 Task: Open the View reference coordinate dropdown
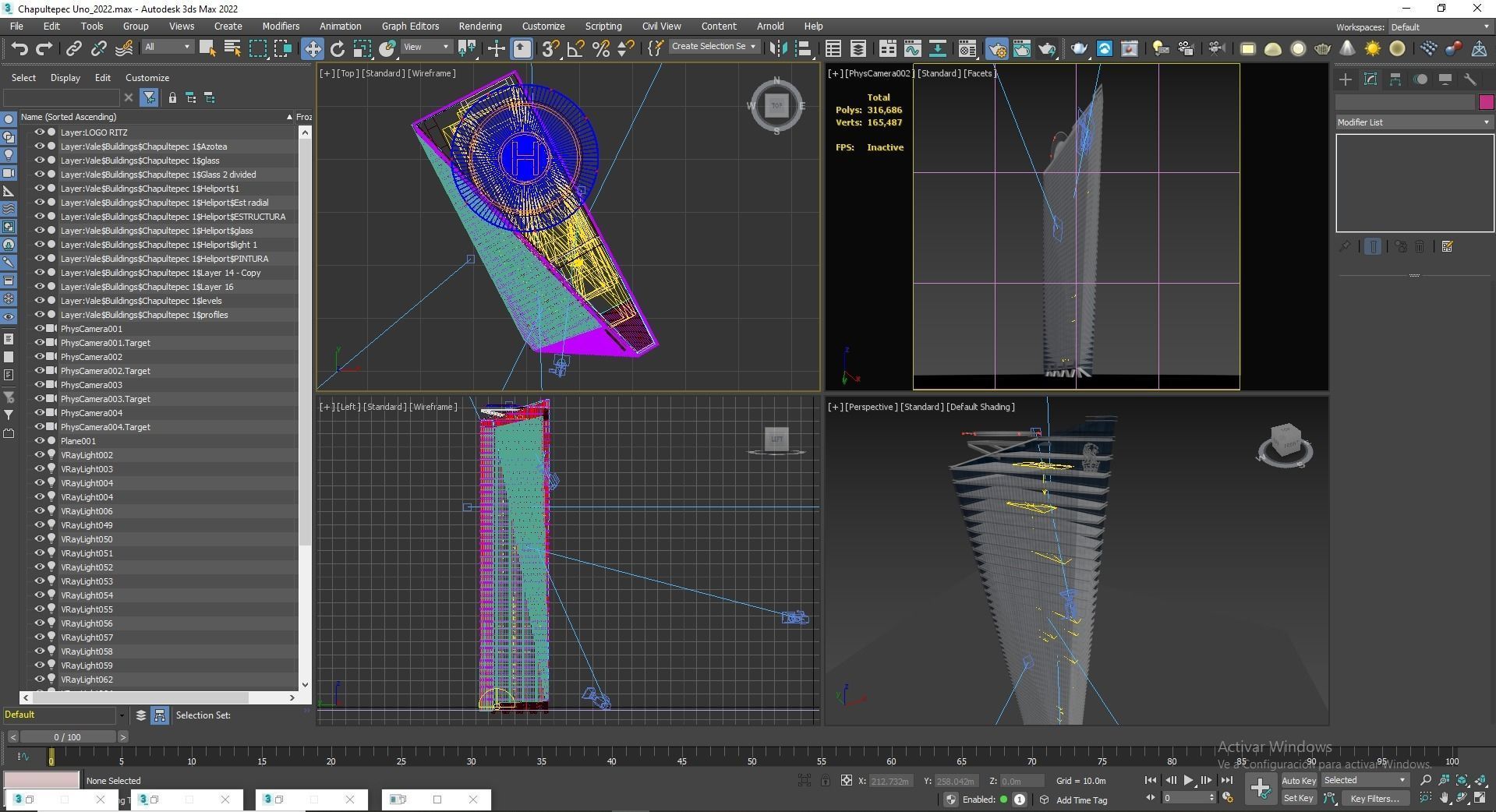coord(426,47)
